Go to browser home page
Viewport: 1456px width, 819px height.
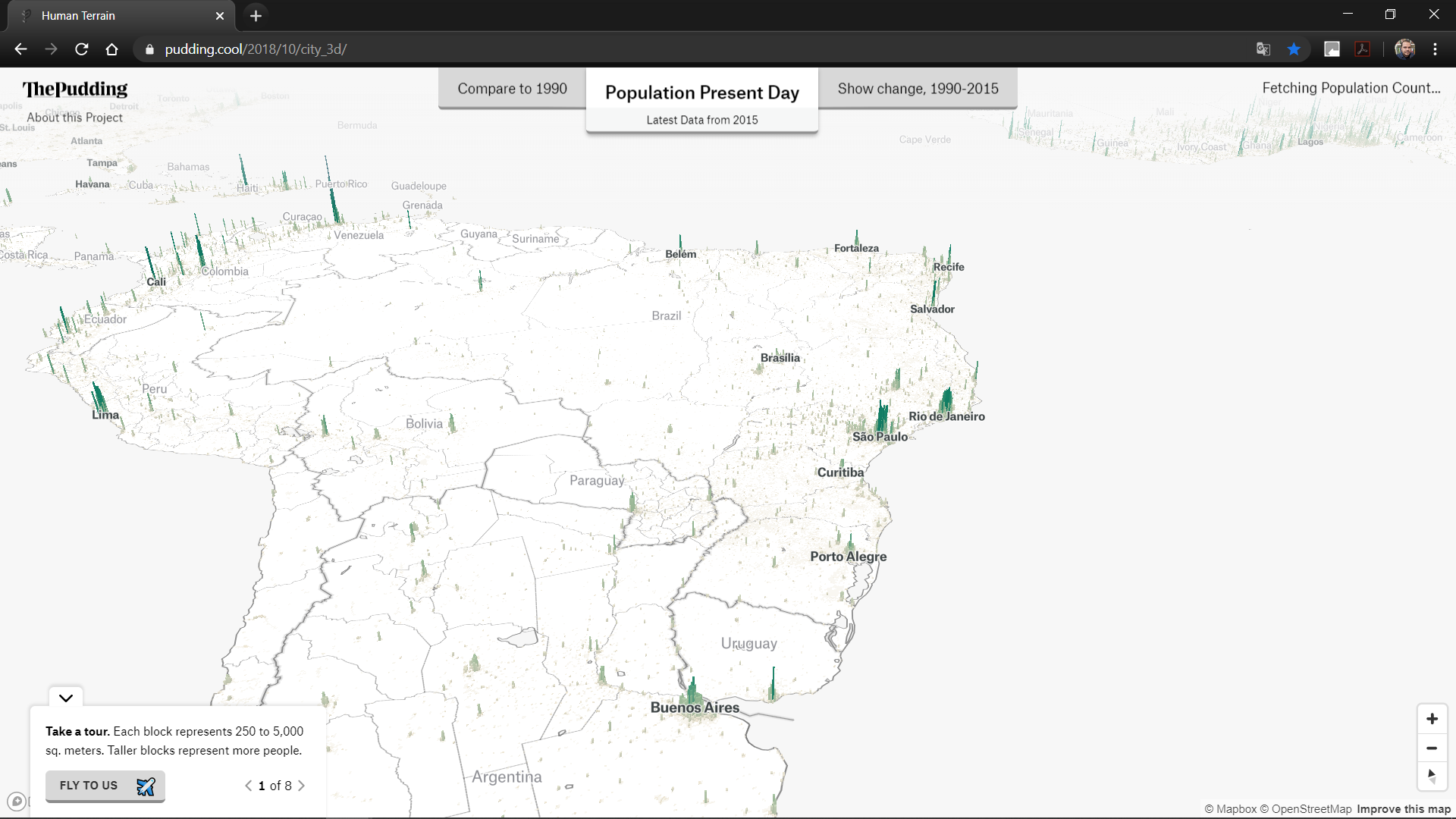111,49
